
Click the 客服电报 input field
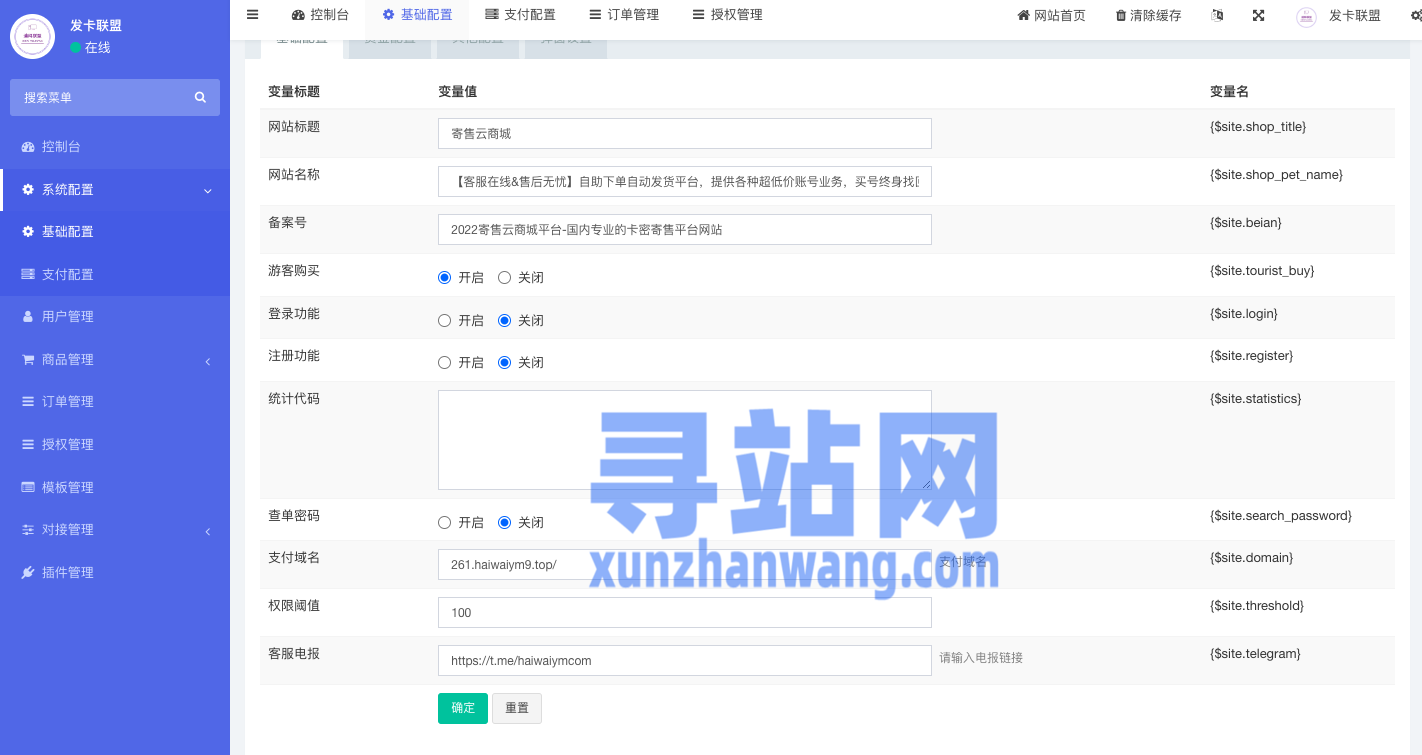click(685, 660)
